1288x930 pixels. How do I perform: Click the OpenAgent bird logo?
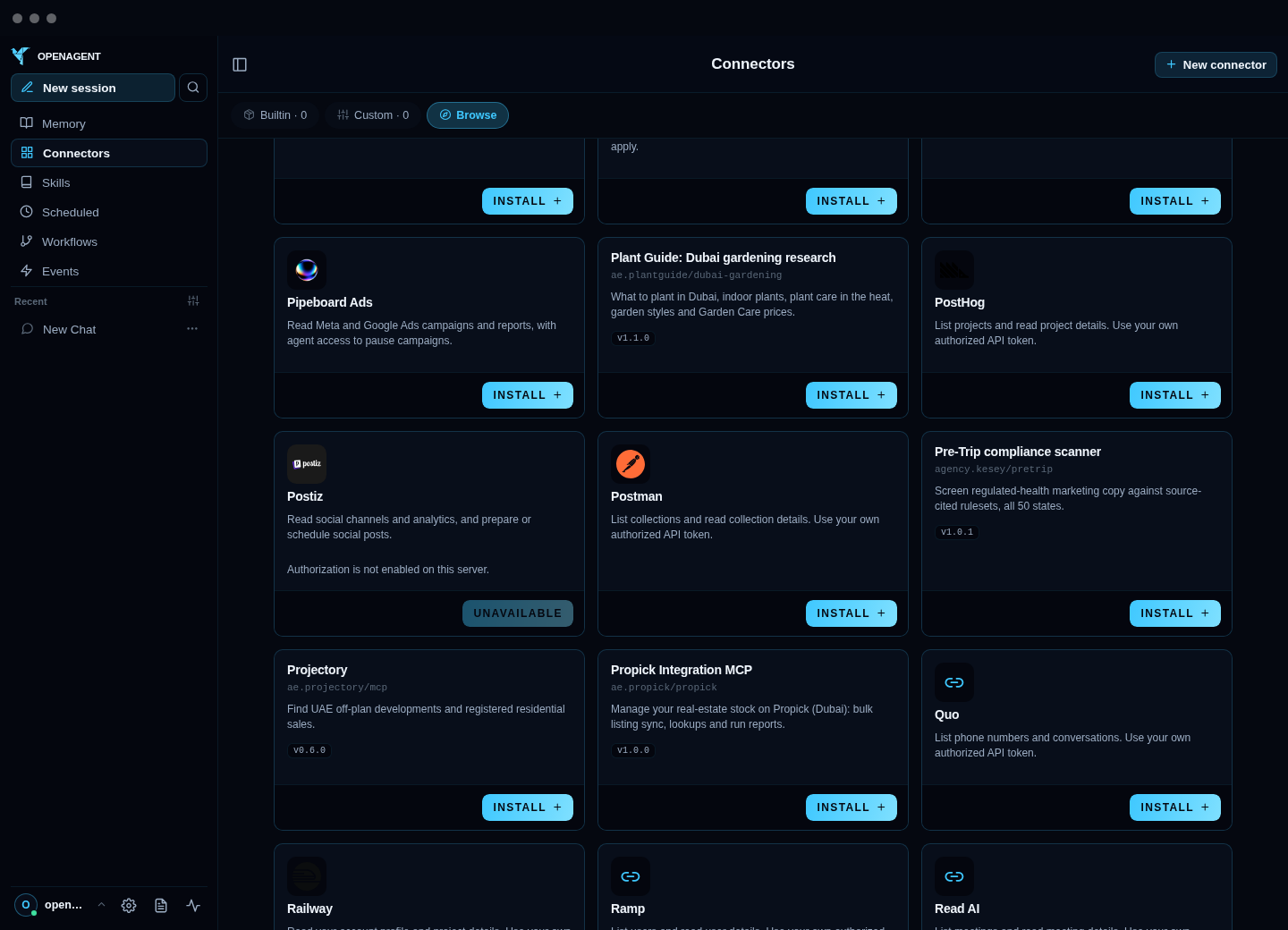pyautogui.click(x=20, y=55)
